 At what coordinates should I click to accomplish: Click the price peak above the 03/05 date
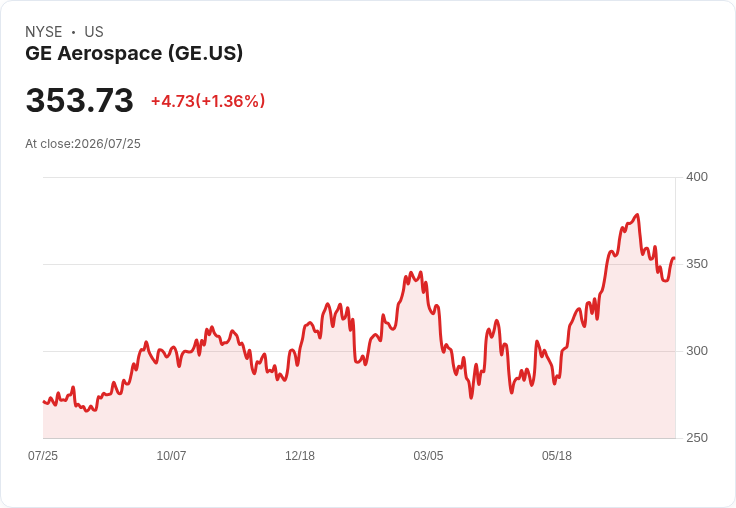(421, 272)
